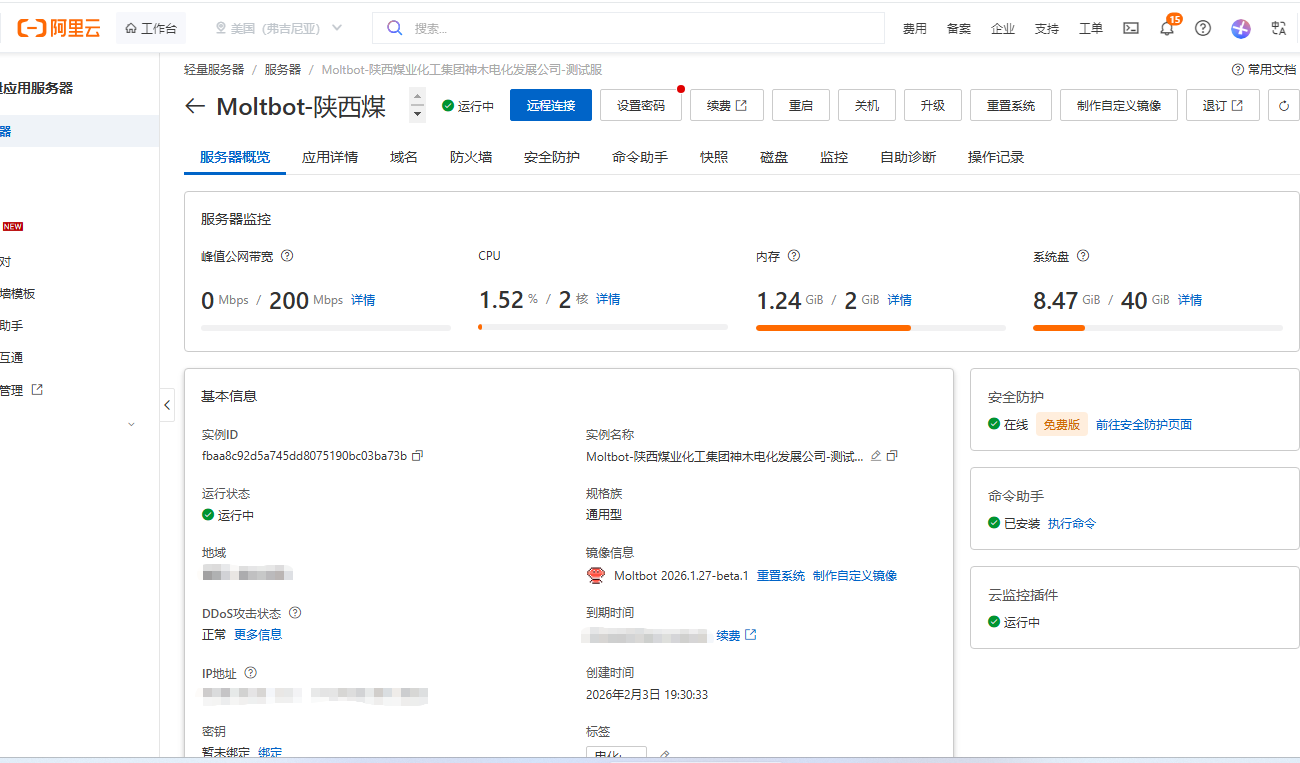Click the 远程连接 button
The image size is (1300, 763).
click(x=550, y=106)
